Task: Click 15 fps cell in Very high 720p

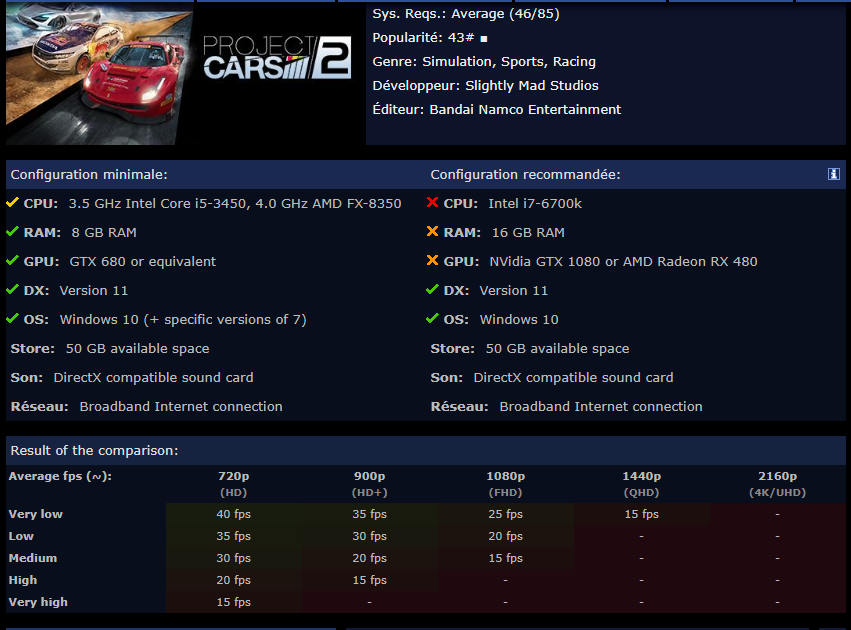Action: coord(233,602)
